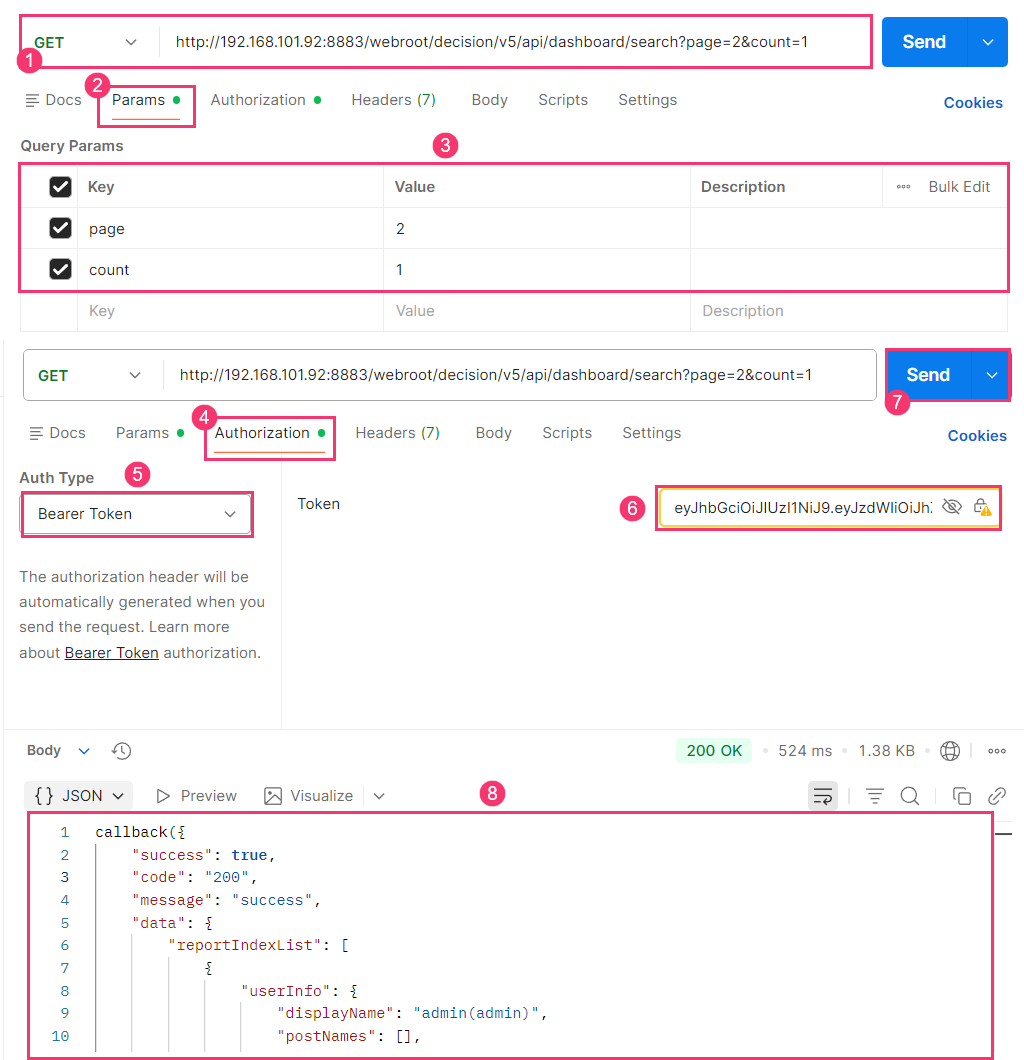This screenshot has height=1060, width=1024.
Task: Open the response history clock icon
Action: tap(121, 751)
